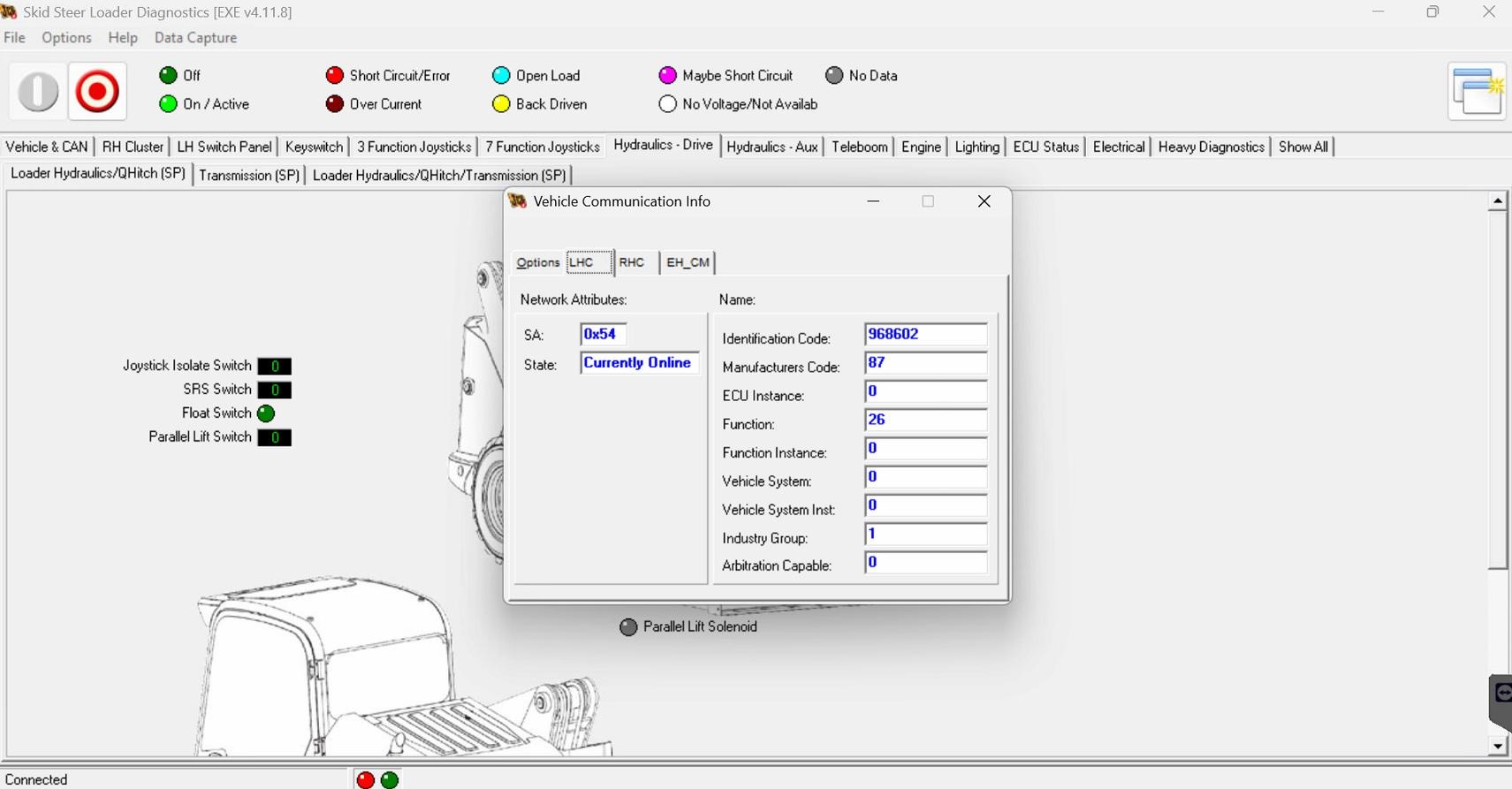Click the bright green On / Active indicator
The width and height of the screenshot is (1512, 789).
(x=168, y=103)
